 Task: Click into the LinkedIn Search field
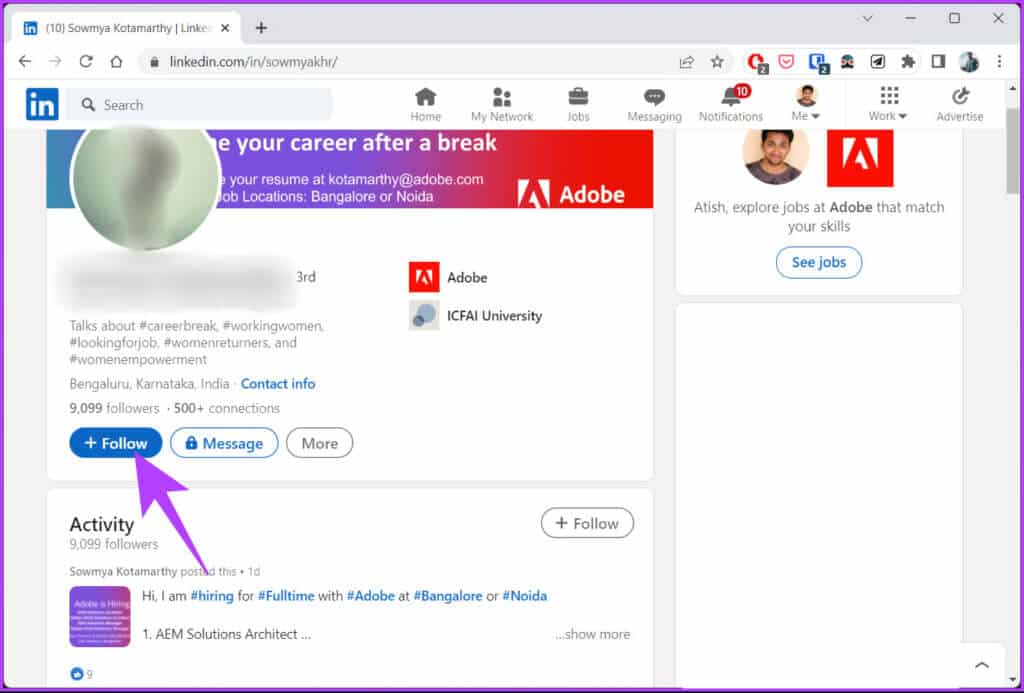(200, 105)
